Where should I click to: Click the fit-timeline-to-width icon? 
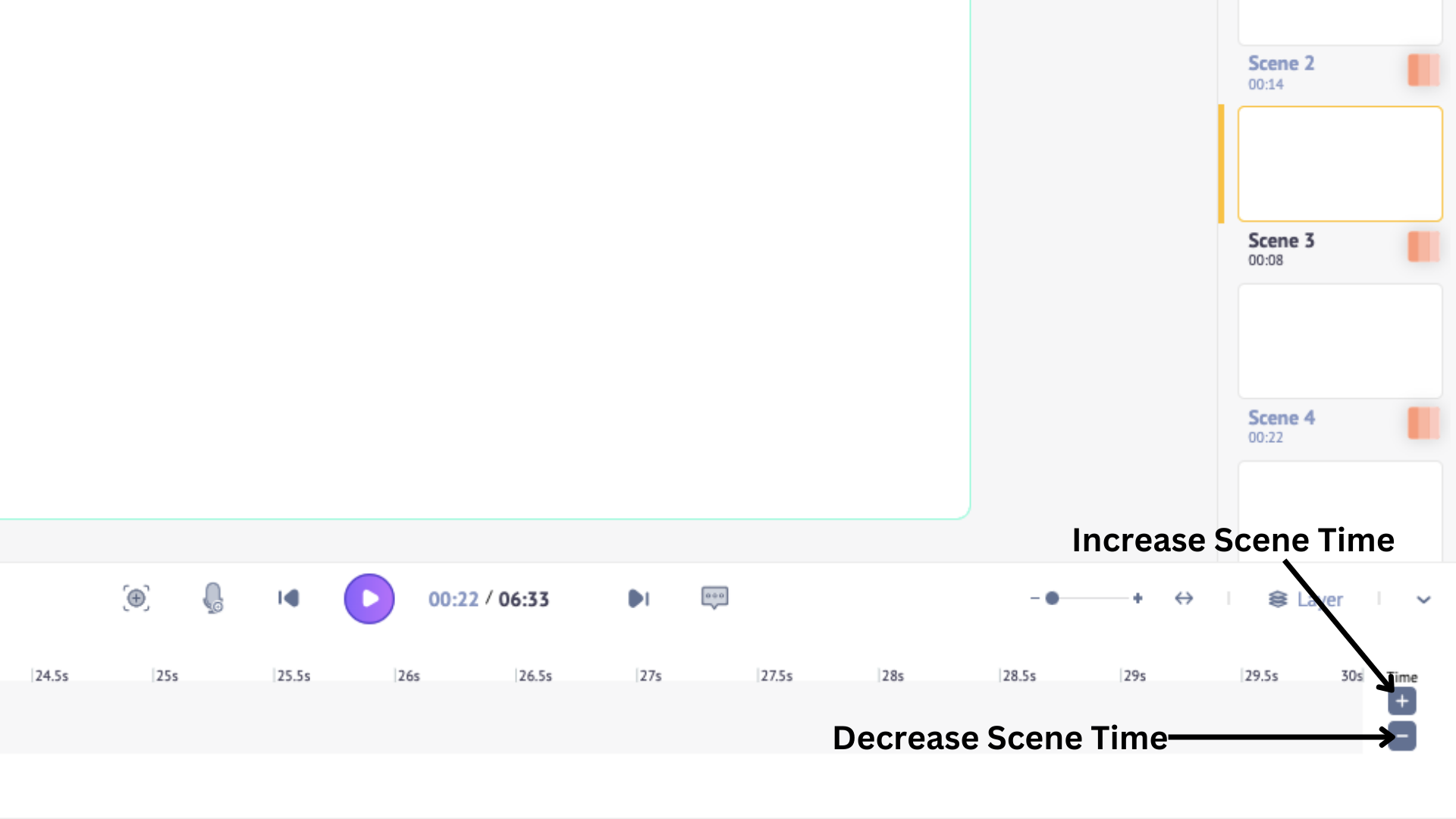[1184, 598]
